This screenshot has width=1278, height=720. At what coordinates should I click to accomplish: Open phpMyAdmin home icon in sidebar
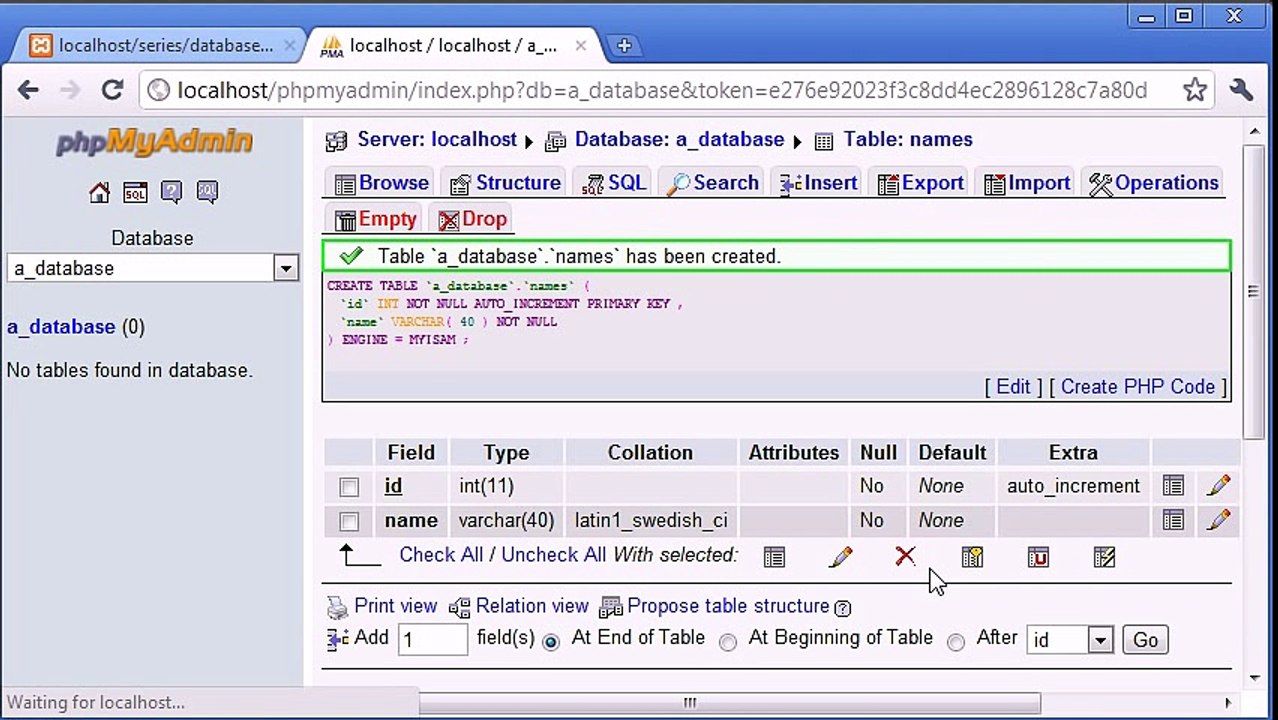click(x=99, y=192)
